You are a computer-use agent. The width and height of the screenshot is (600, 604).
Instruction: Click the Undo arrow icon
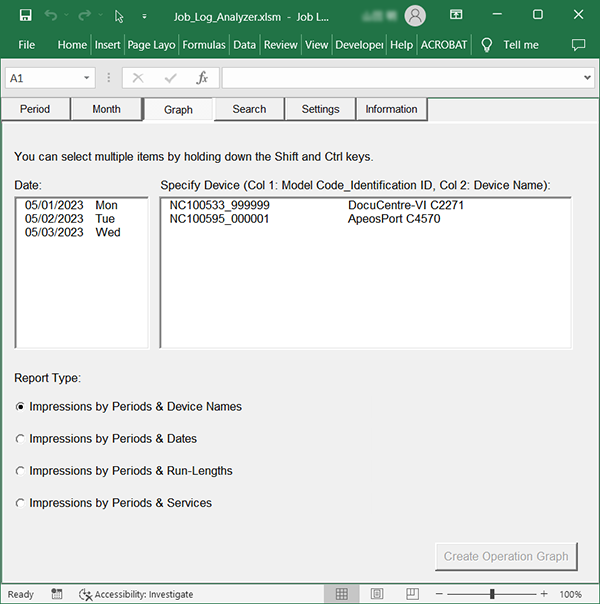click(x=50, y=15)
